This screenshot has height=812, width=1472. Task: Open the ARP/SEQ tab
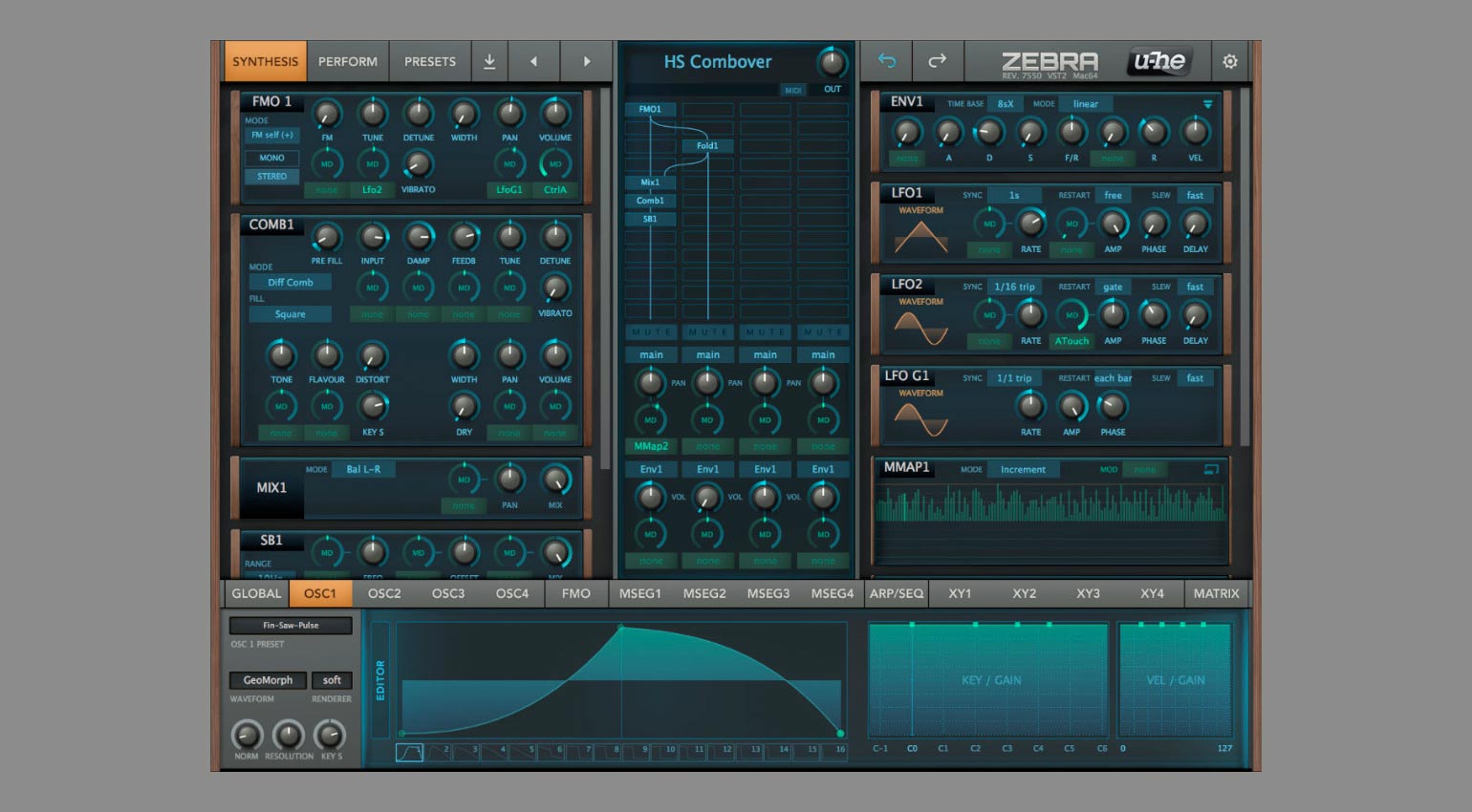(x=897, y=593)
